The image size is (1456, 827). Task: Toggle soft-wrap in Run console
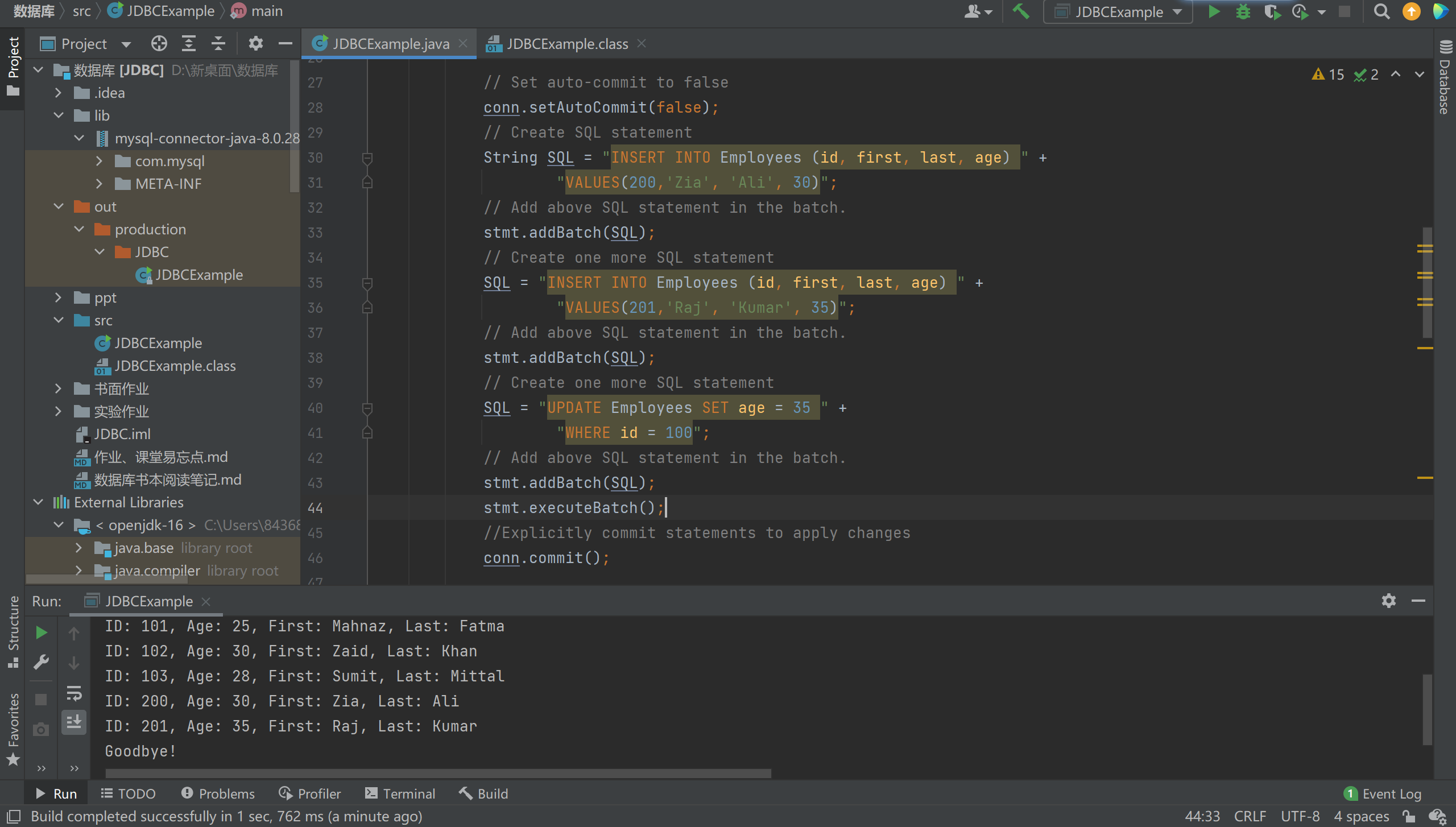pos(74,693)
